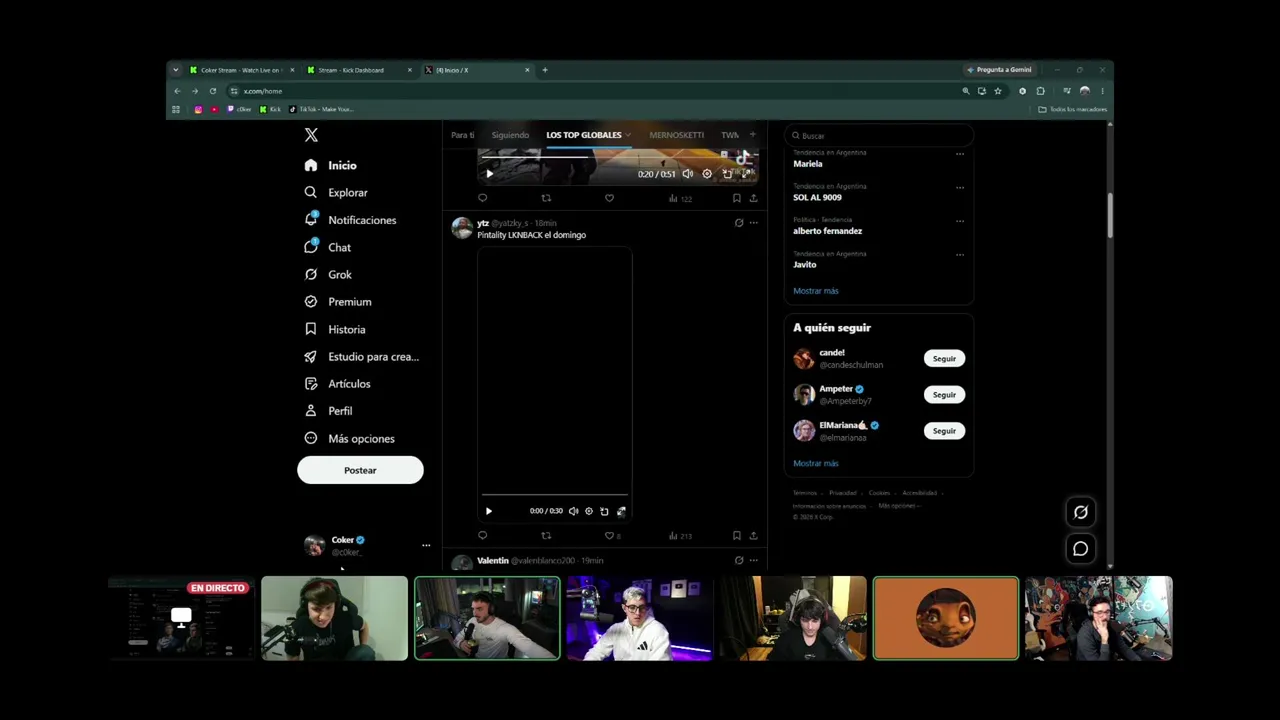The image size is (1280, 720).
Task: Open Explorar from the sidebar
Action: (337, 192)
